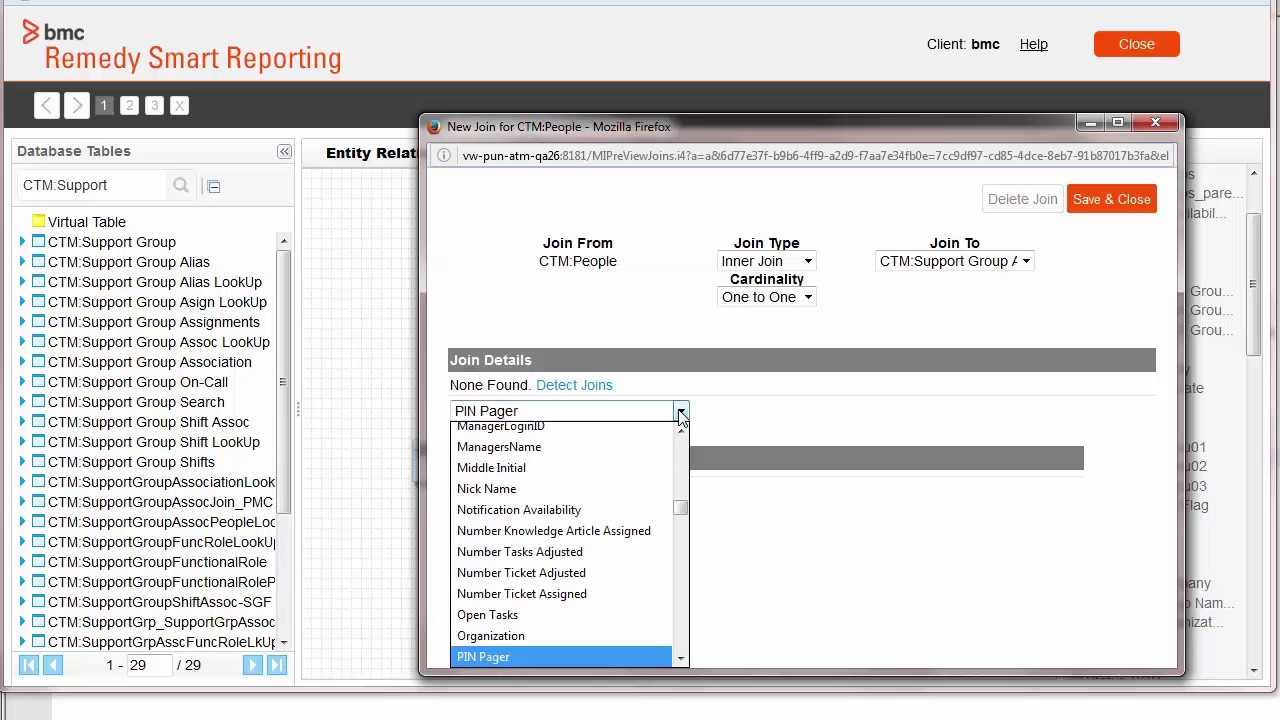Select CTM:Support Group Assoc LookUp table
Screen dimensions: 1280x720
pos(158,341)
